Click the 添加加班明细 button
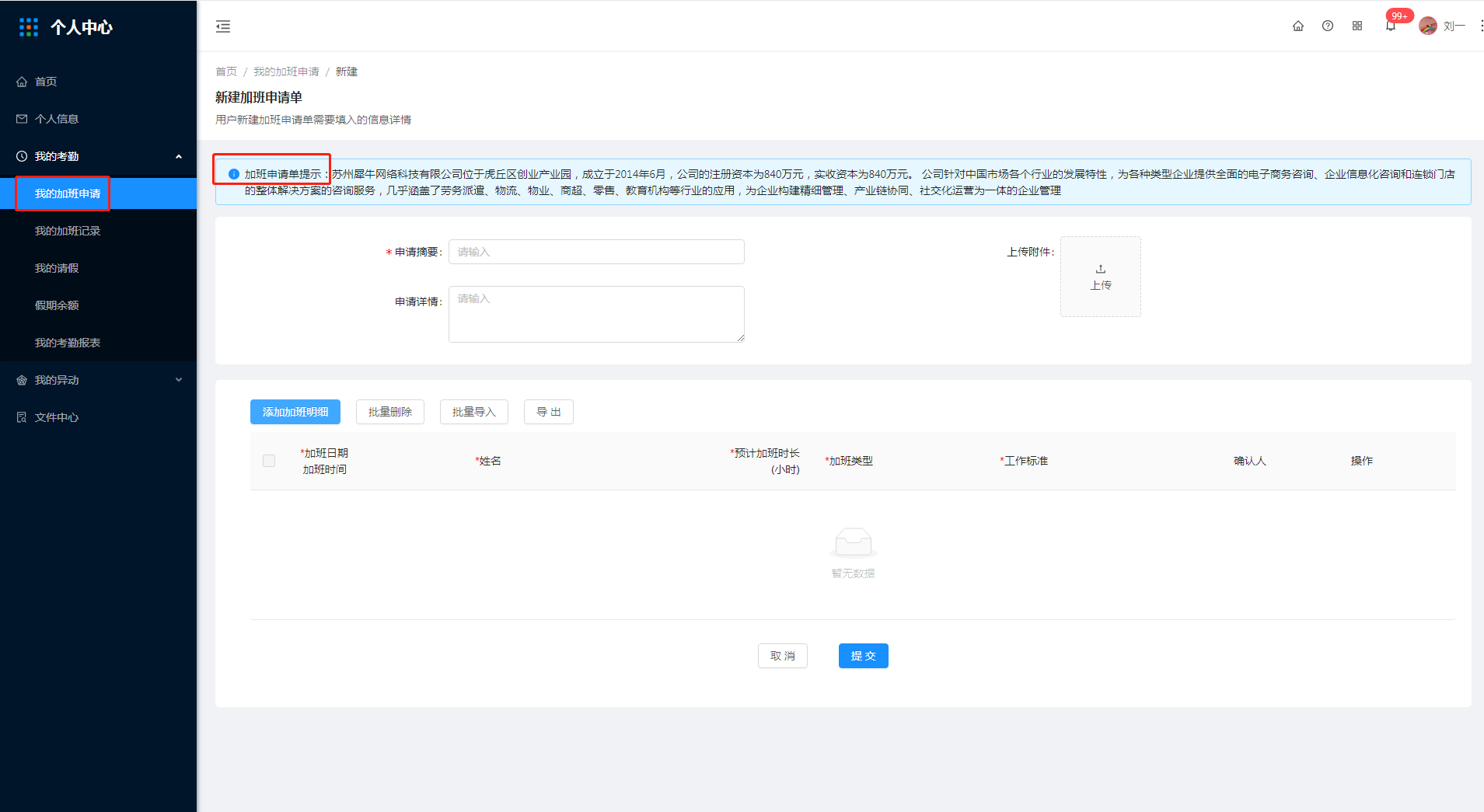1484x812 pixels. [x=295, y=412]
